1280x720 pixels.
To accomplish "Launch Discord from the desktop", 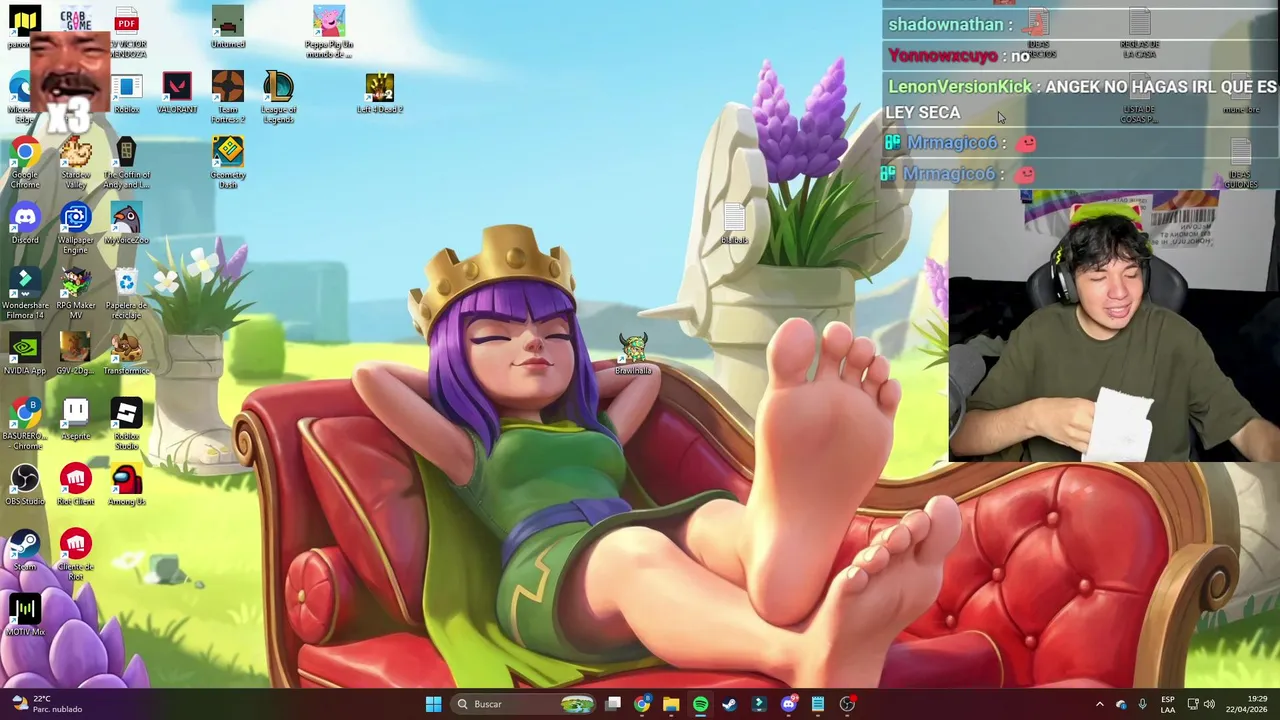I will 25,225.
